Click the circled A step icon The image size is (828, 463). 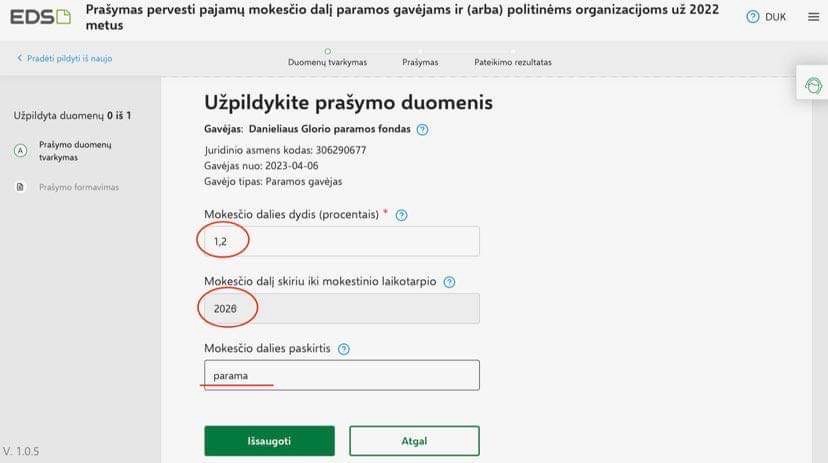[20, 150]
